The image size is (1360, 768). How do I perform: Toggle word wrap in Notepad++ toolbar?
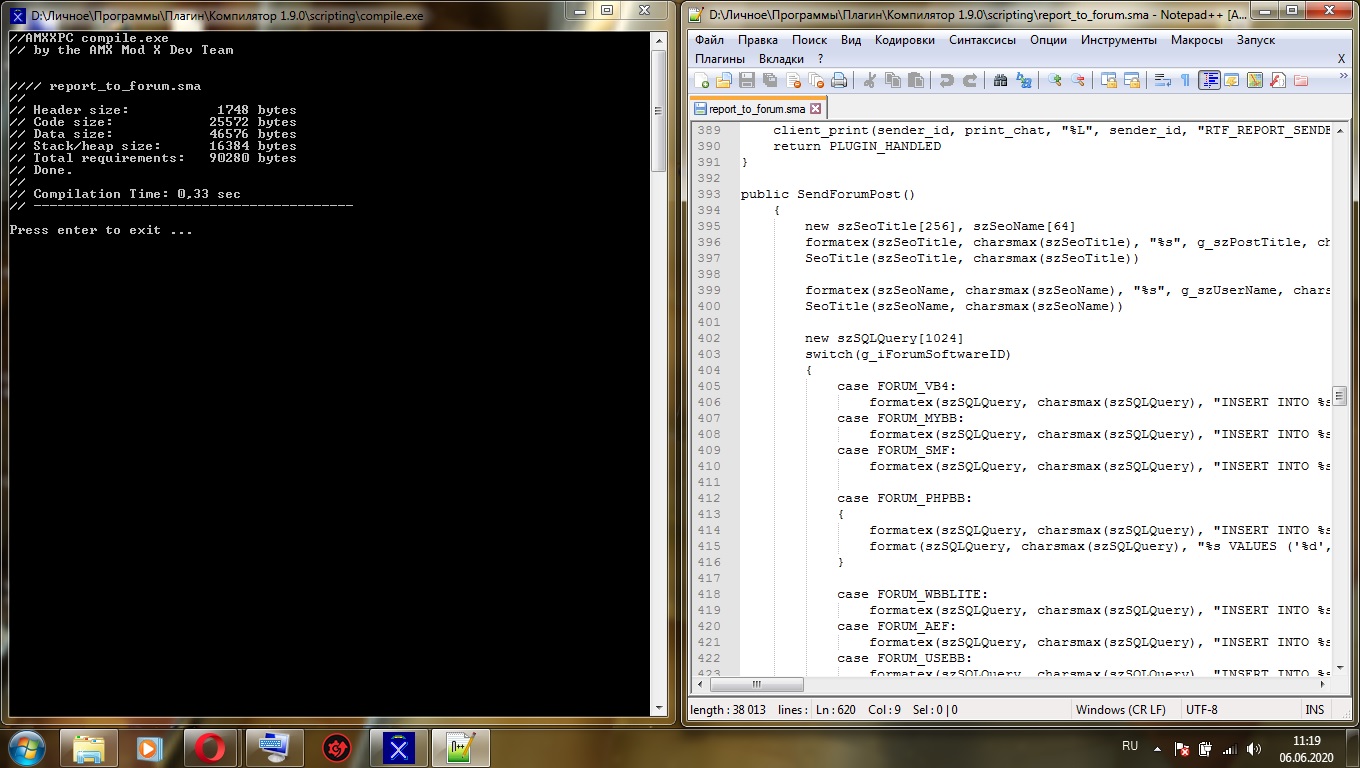1162,81
